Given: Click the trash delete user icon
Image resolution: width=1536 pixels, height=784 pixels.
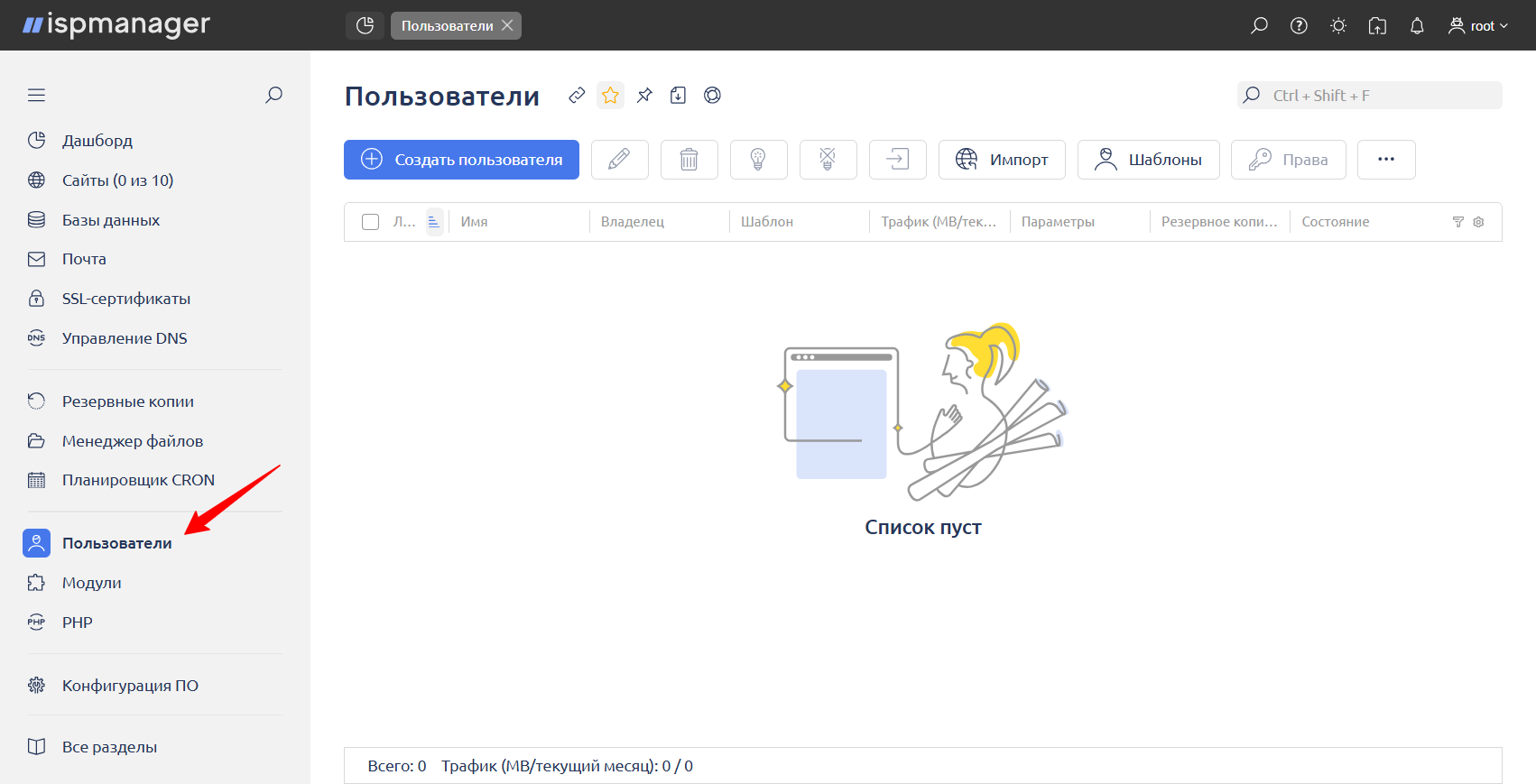Looking at the screenshot, I should click(x=689, y=160).
